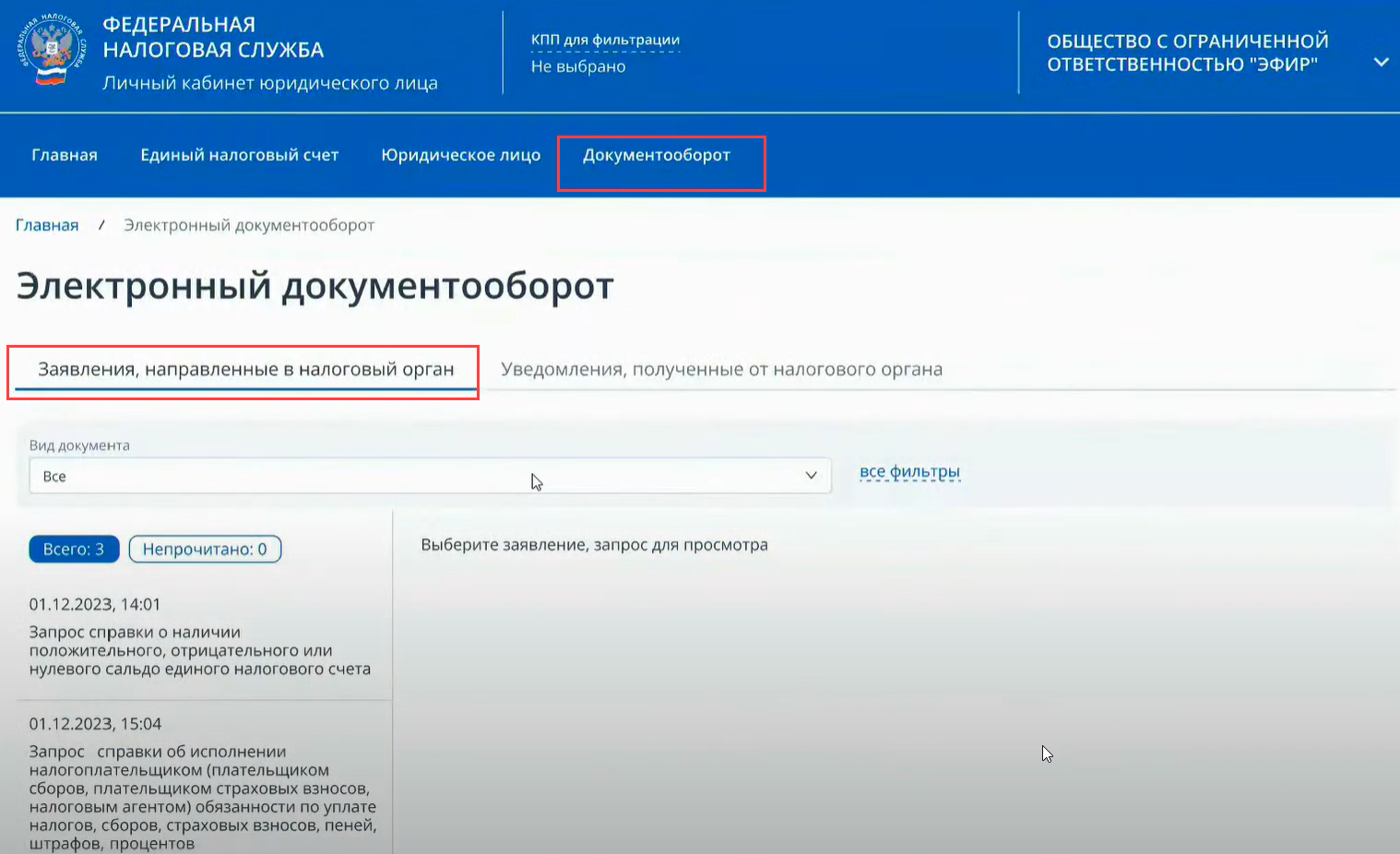Open the КПП для фильтрации selector

605,40
